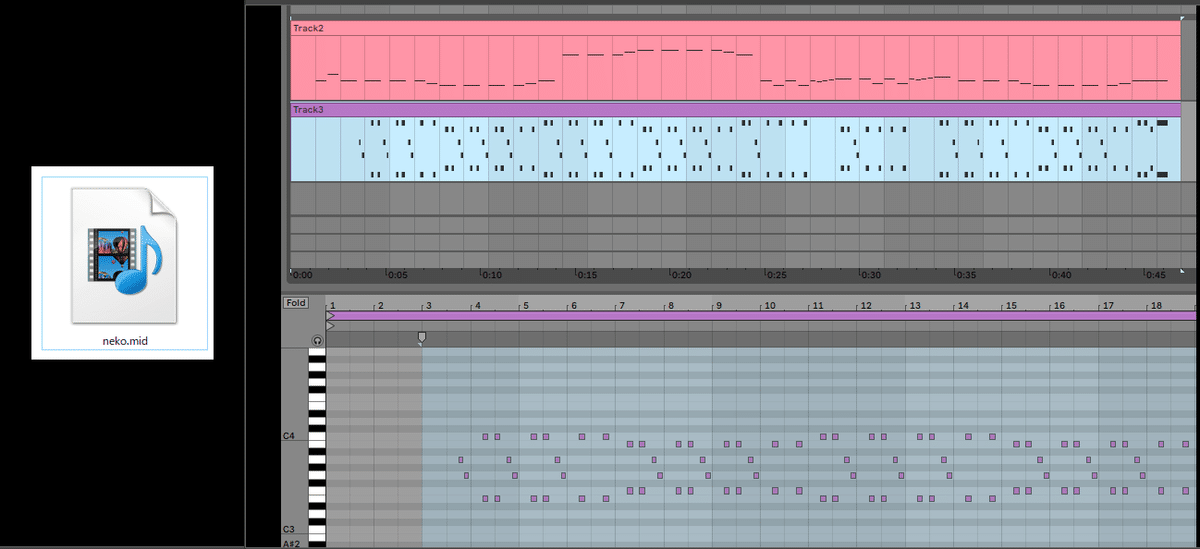The height and width of the screenshot is (549, 1200).
Task: Click the A#2 label on the piano keyboard
Action: click(291, 543)
